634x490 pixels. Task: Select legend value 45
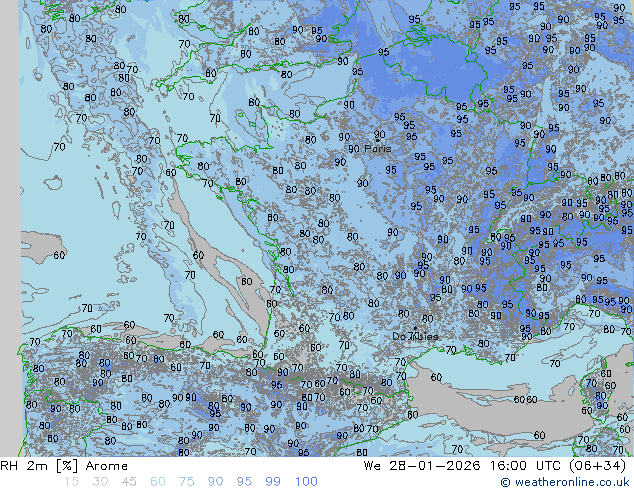pos(129,482)
